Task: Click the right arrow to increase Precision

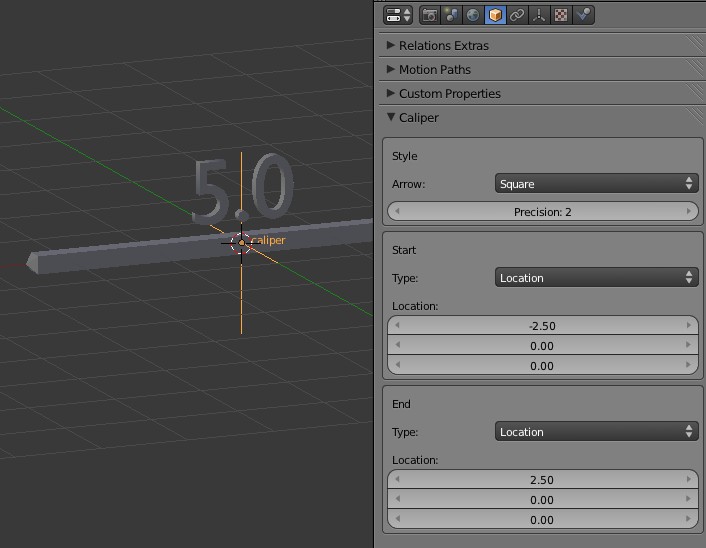Action: tap(688, 212)
